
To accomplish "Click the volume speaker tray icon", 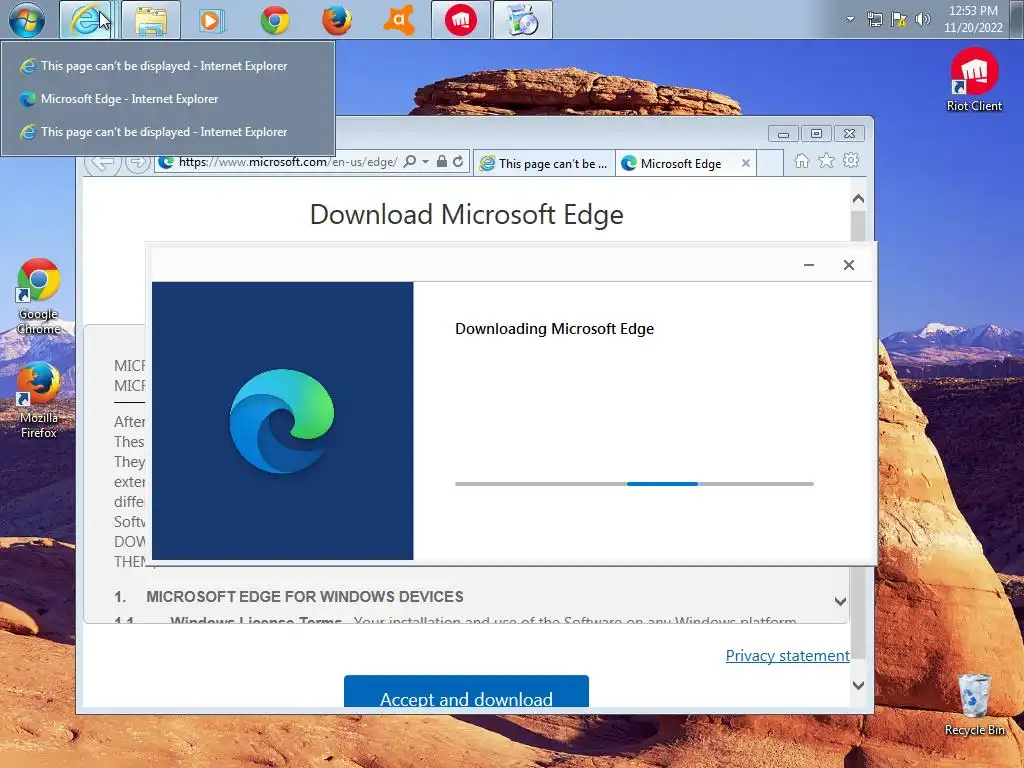I will tap(923, 19).
